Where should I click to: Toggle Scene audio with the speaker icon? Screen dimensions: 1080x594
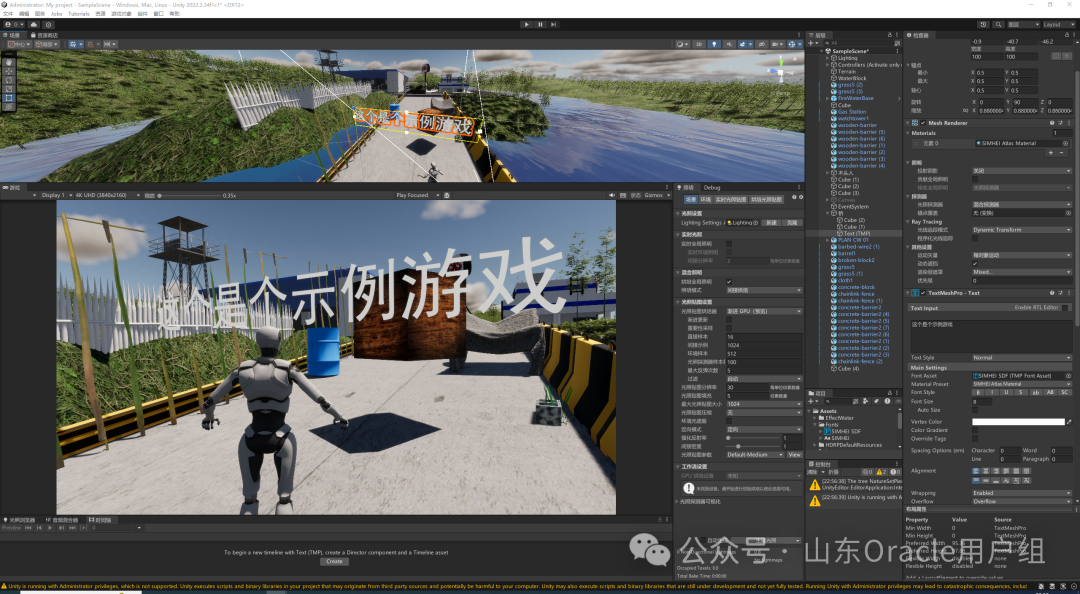click(x=729, y=44)
